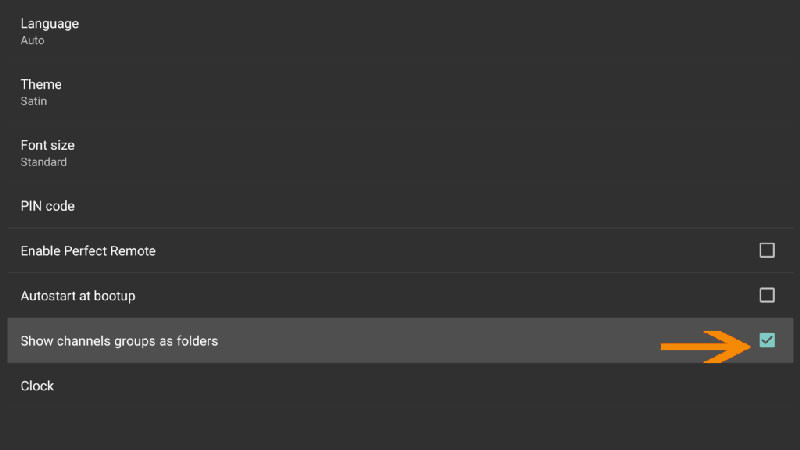Click the "Autostart at bootup" text

78,296
